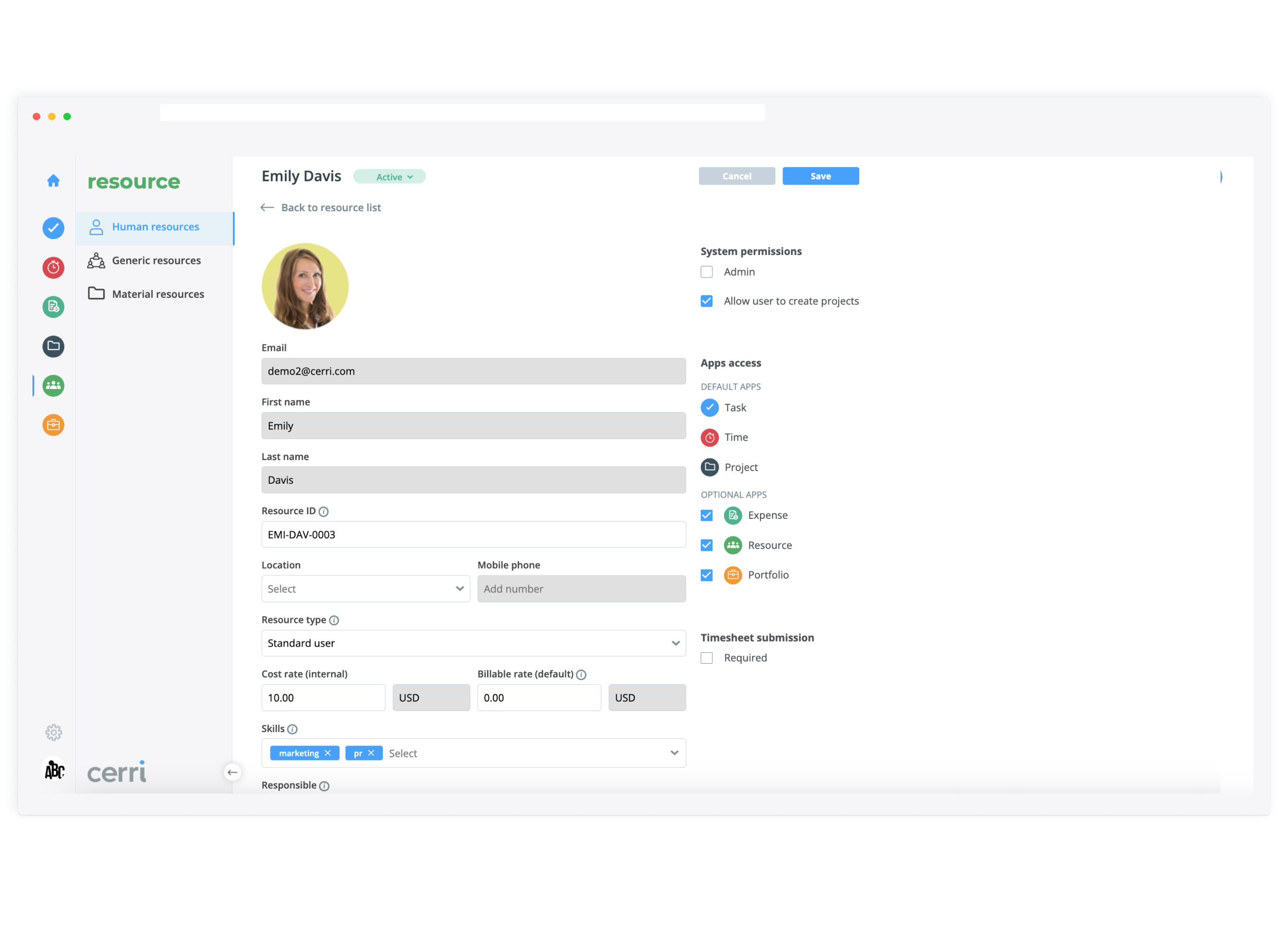Screen dimensions: 1288x945
Task: Open the Home icon in sidebar
Action: click(x=53, y=181)
